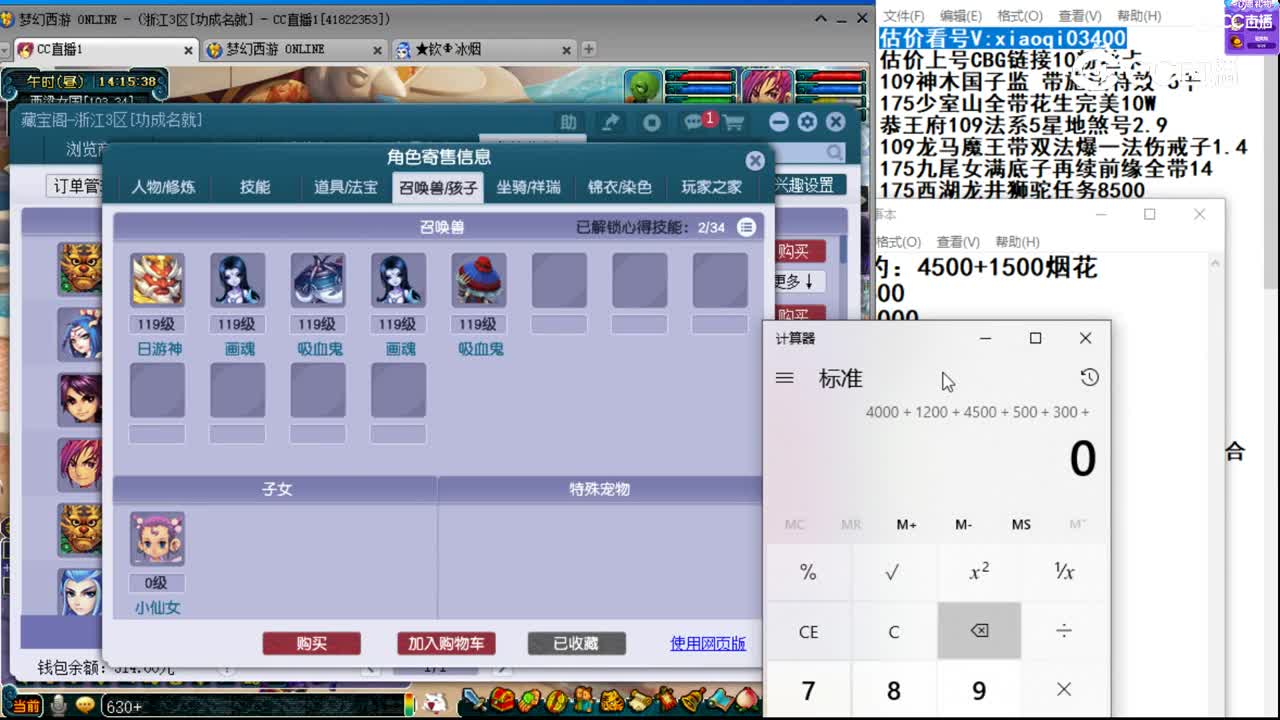
Task: Click the number 7 key
Action: click(x=808, y=690)
